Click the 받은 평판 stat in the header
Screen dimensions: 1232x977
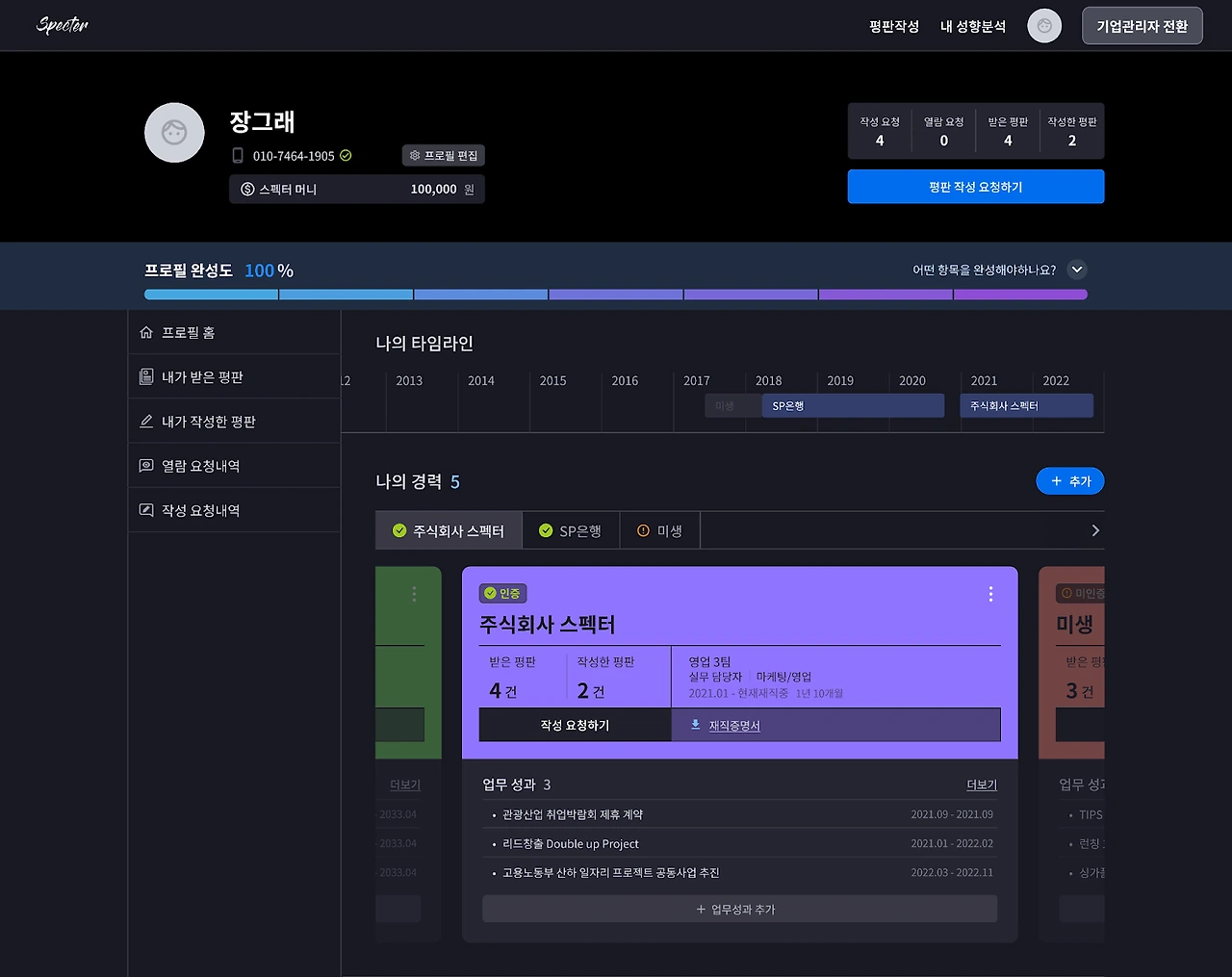tap(1008, 132)
